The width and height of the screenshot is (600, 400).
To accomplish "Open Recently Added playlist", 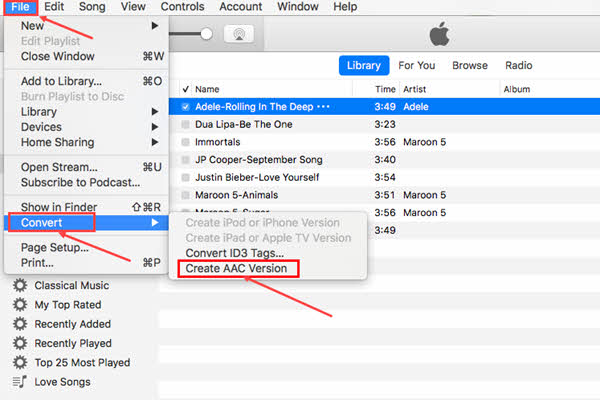I will pyautogui.click(x=72, y=324).
